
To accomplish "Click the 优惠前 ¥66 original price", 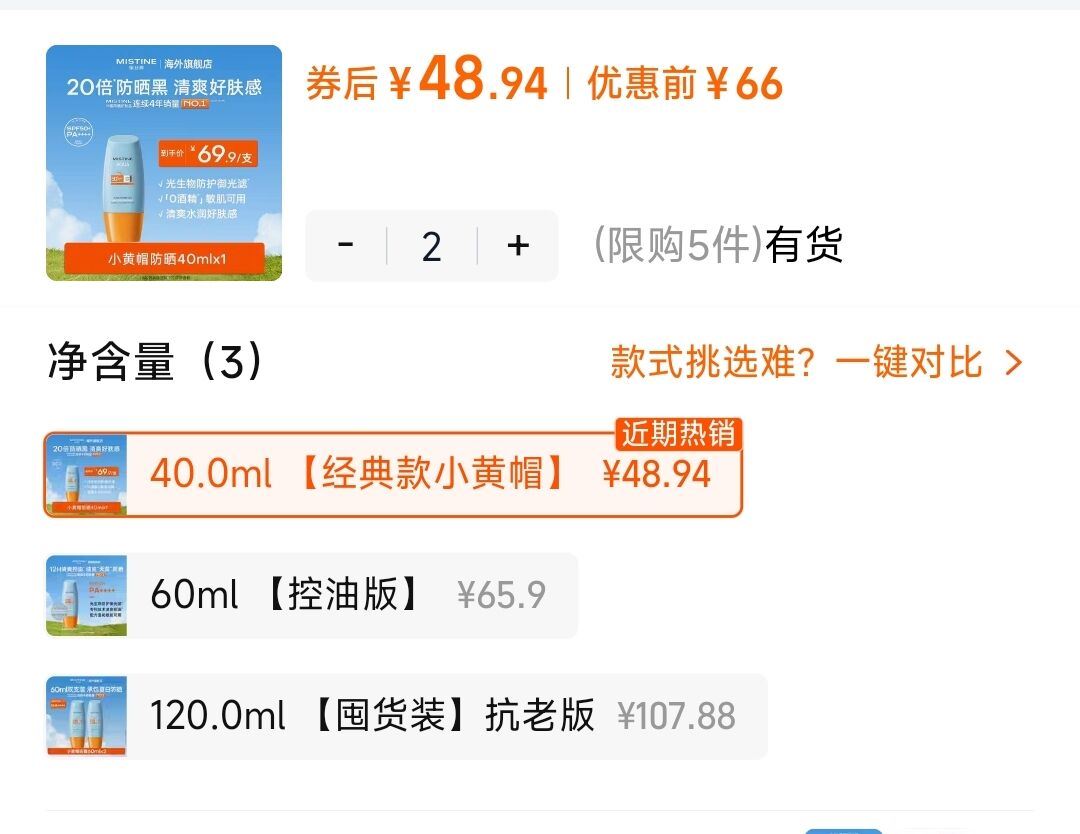I will coord(685,83).
